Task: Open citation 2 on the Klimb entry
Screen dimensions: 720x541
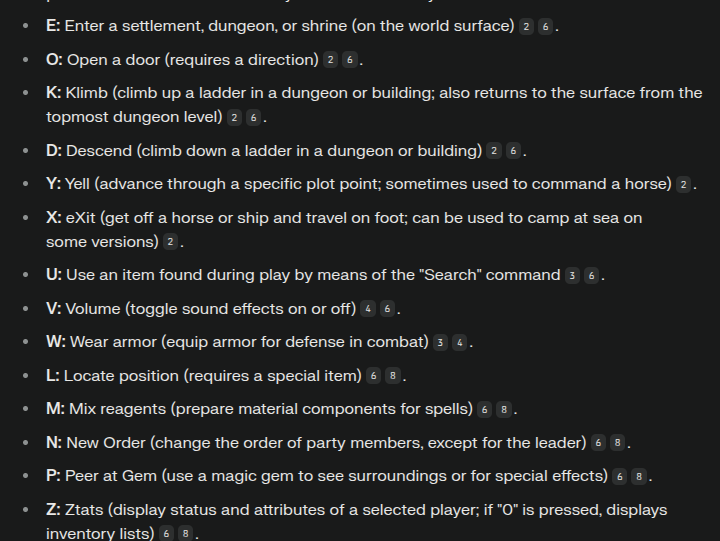Action: pyautogui.click(x=234, y=118)
